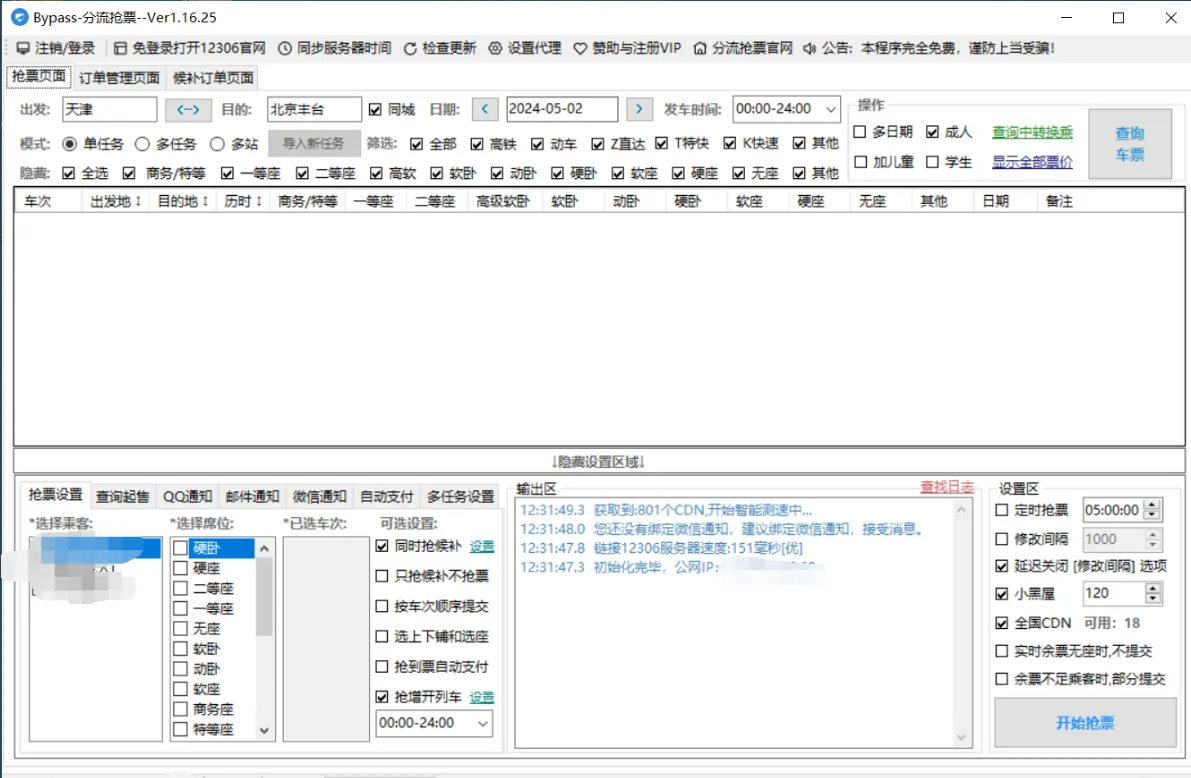This screenshot has width=1191, height=778.
Task: Click the heart icon for 赞助与注册VIP
Action: 579,47
